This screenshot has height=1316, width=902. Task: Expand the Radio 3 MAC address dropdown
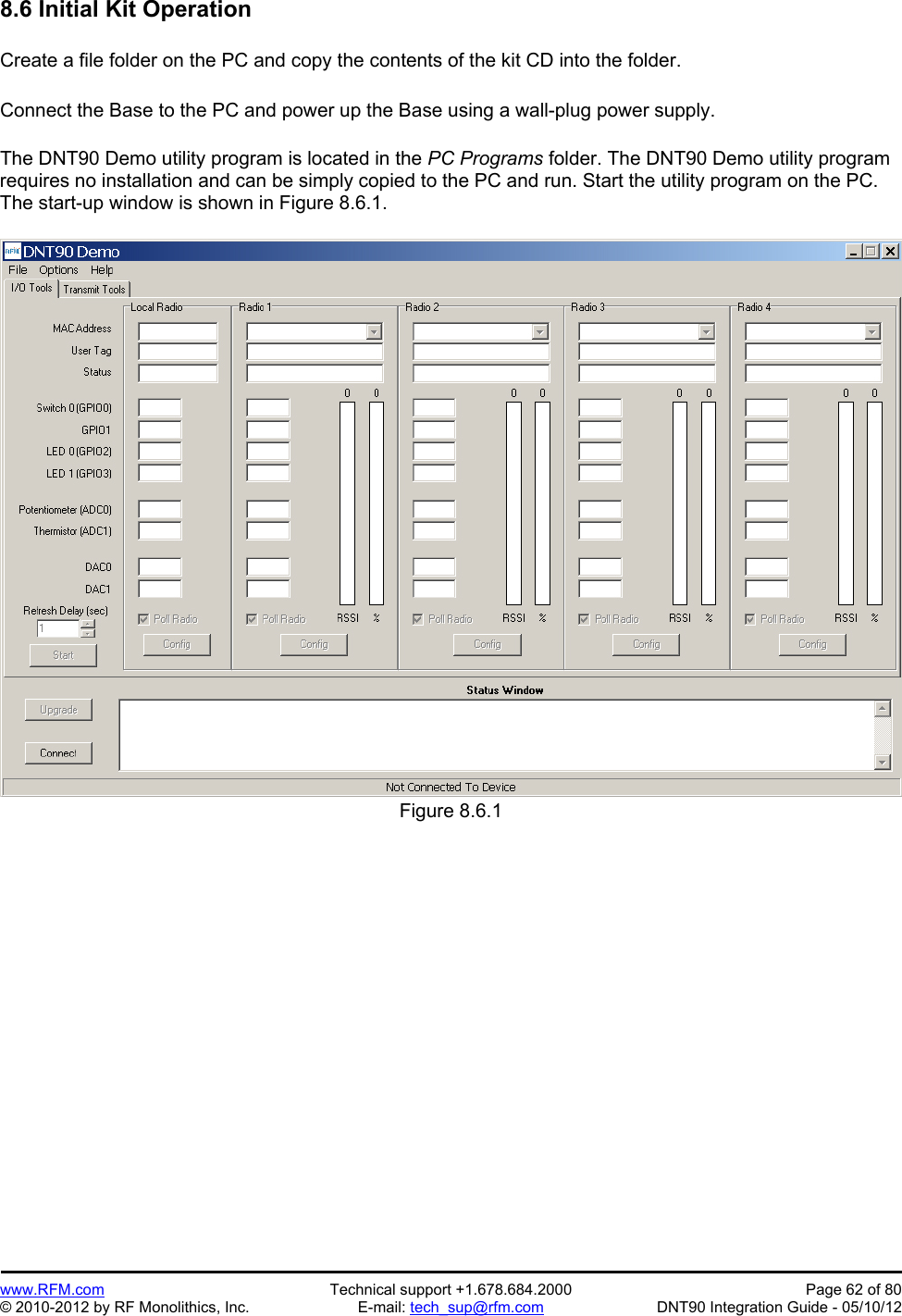[707, 331]
